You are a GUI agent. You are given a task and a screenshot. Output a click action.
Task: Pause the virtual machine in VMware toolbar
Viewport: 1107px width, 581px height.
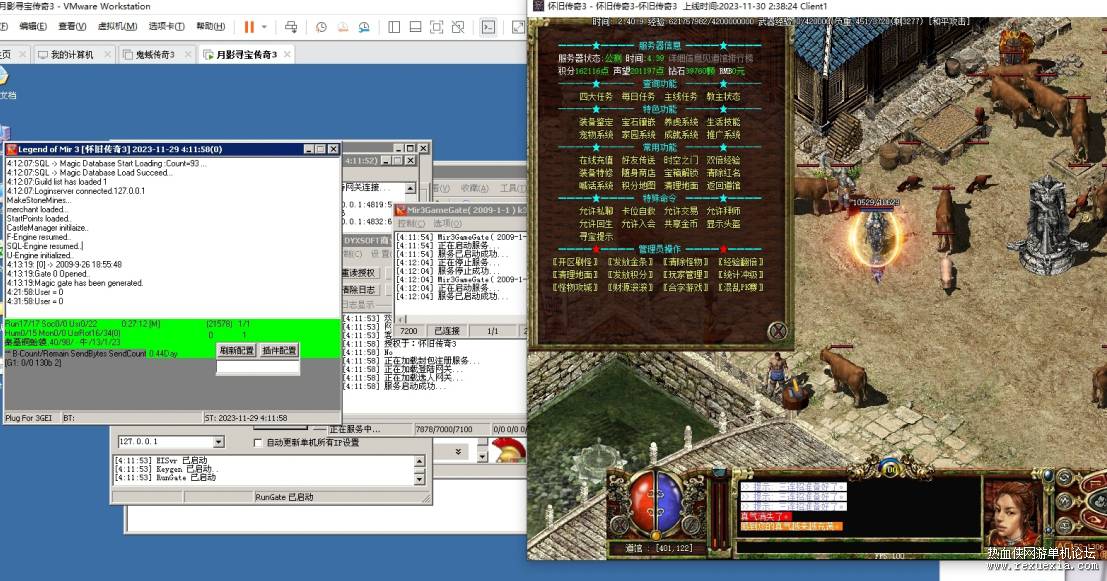click(x=249, y=27)
